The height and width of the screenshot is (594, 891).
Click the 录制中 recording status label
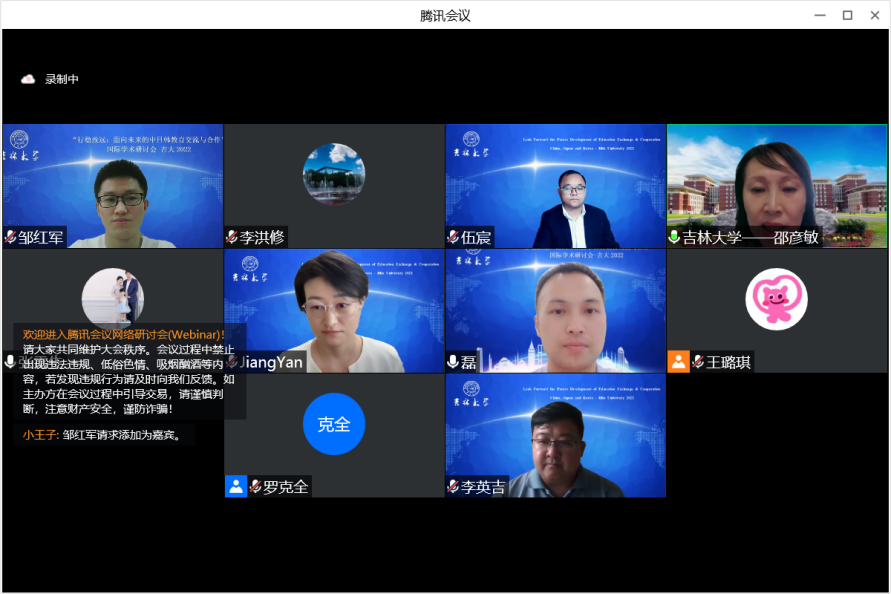62,79
